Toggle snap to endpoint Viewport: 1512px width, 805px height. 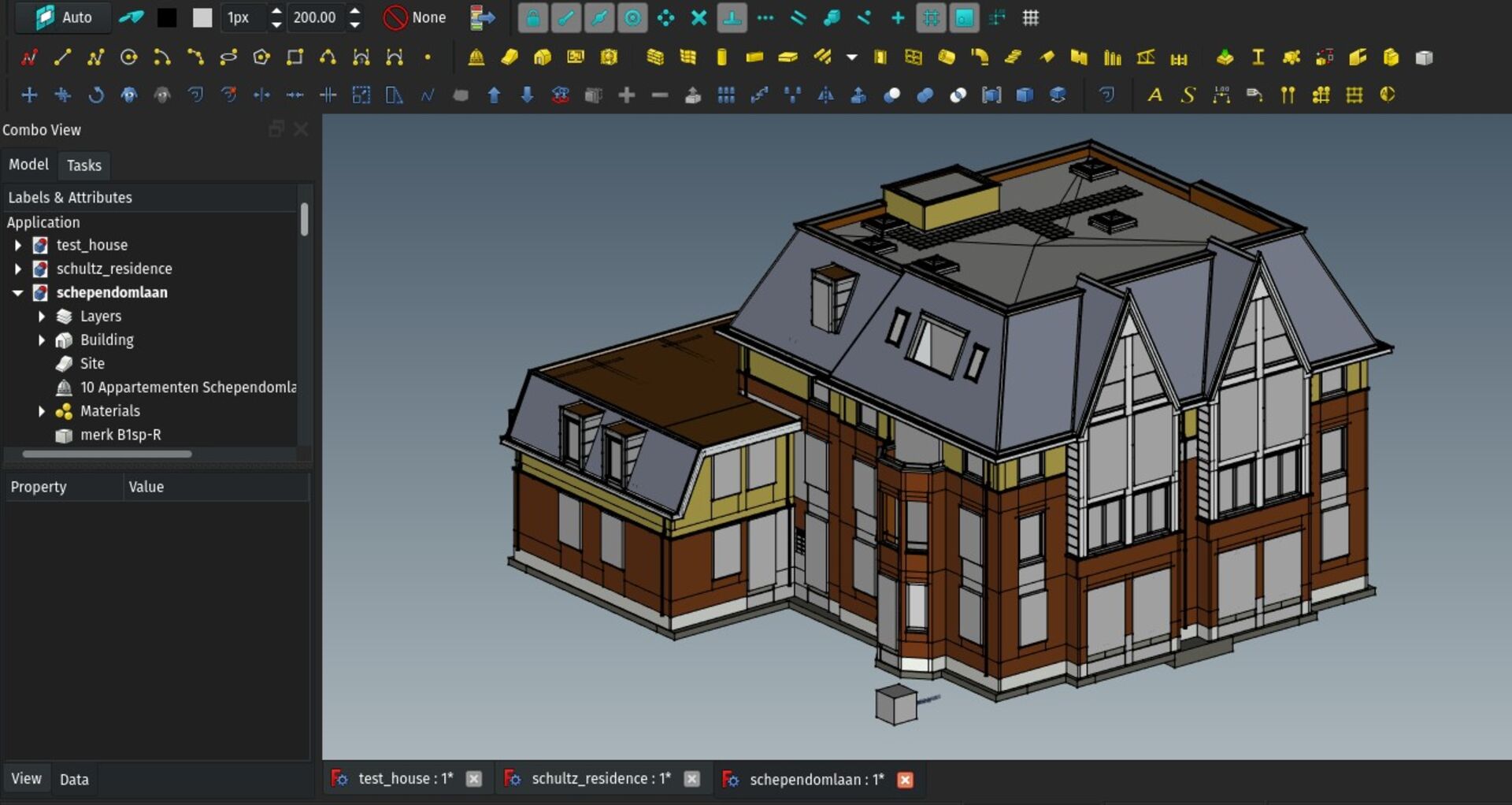(566, 17)
